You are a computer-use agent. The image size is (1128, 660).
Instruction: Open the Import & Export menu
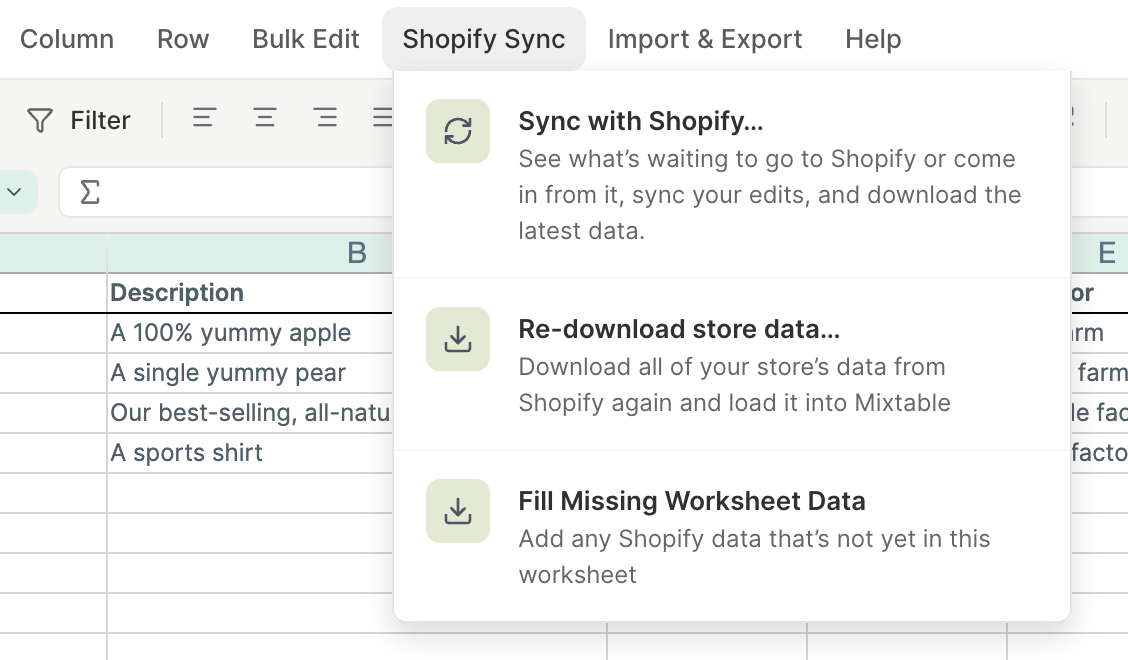click(x=704, y=39)
